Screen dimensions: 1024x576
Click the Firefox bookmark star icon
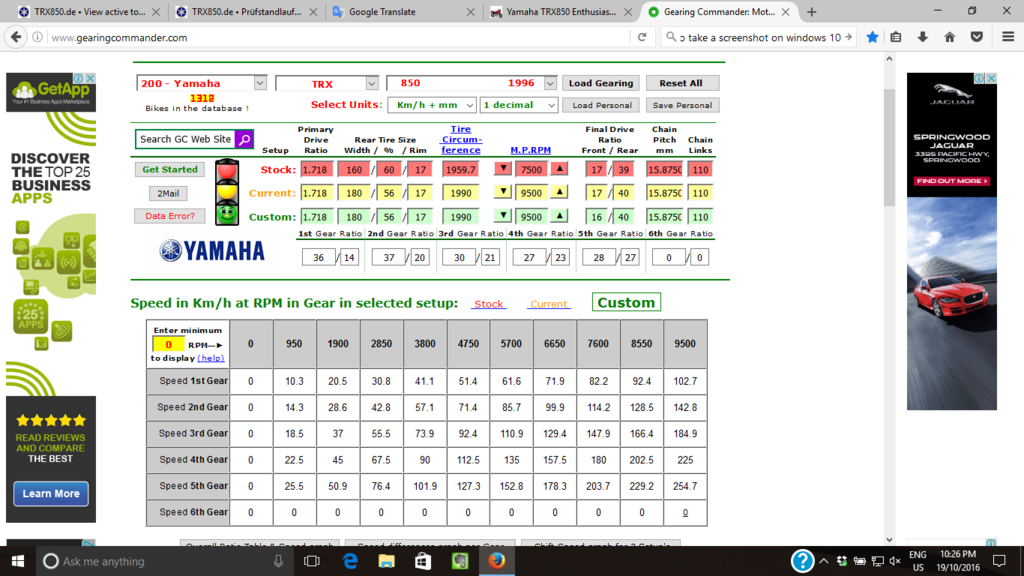pos(872,37)
